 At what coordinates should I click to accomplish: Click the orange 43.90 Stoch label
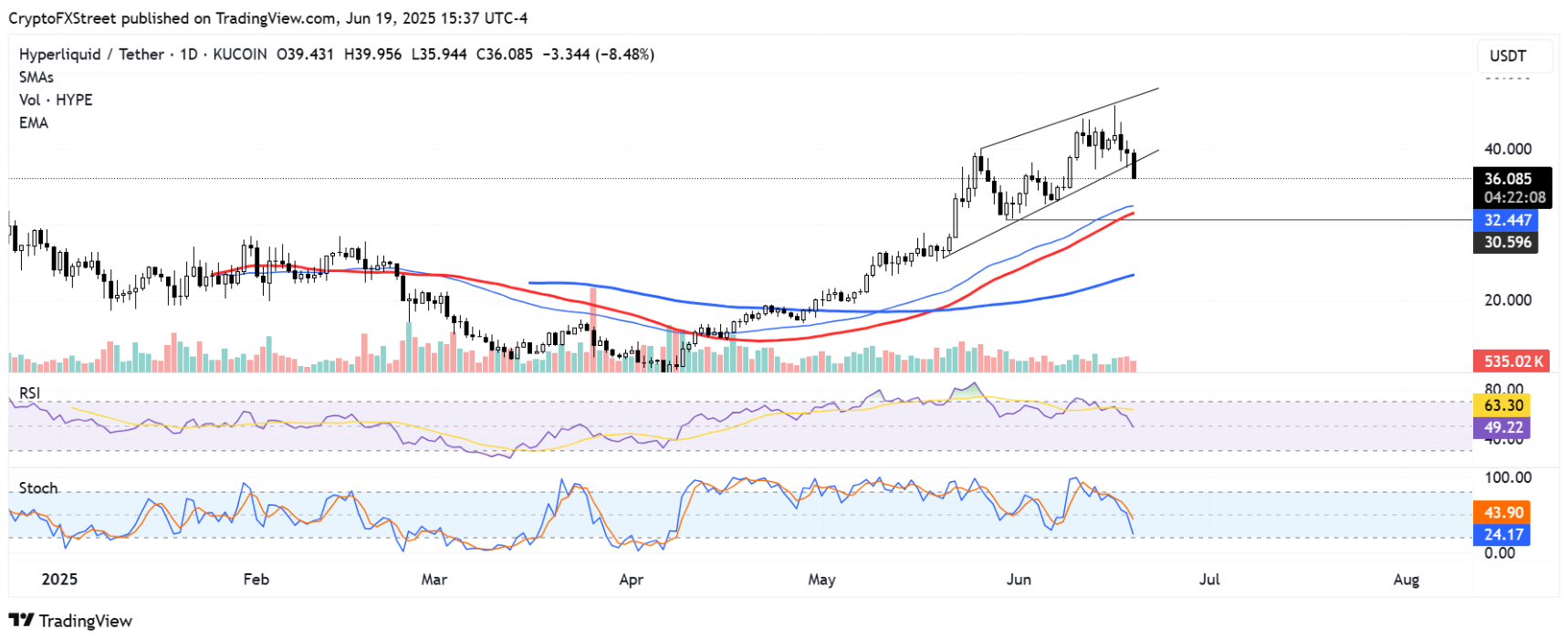tap(1503, 513)
